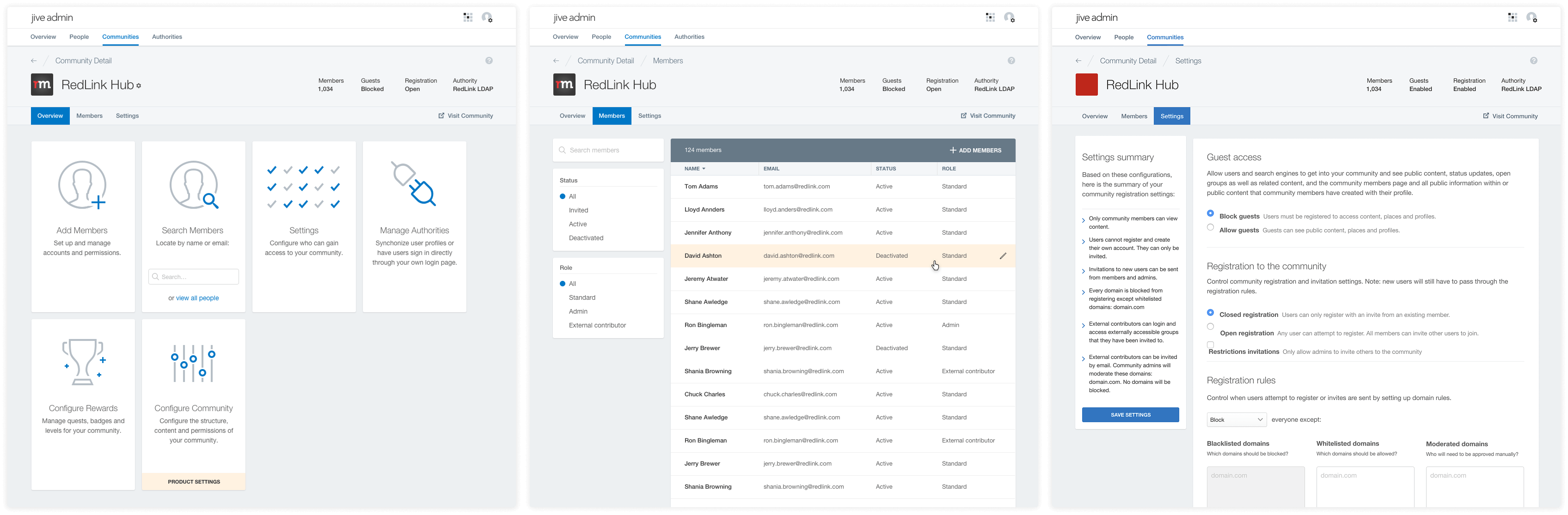1568x515 pixels.
Task: Select the Allow guests option
Action: coord(1210,227)
